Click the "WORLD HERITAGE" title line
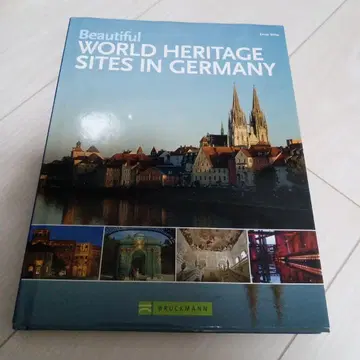Screen dimensions: 360x360 (172, 50)
